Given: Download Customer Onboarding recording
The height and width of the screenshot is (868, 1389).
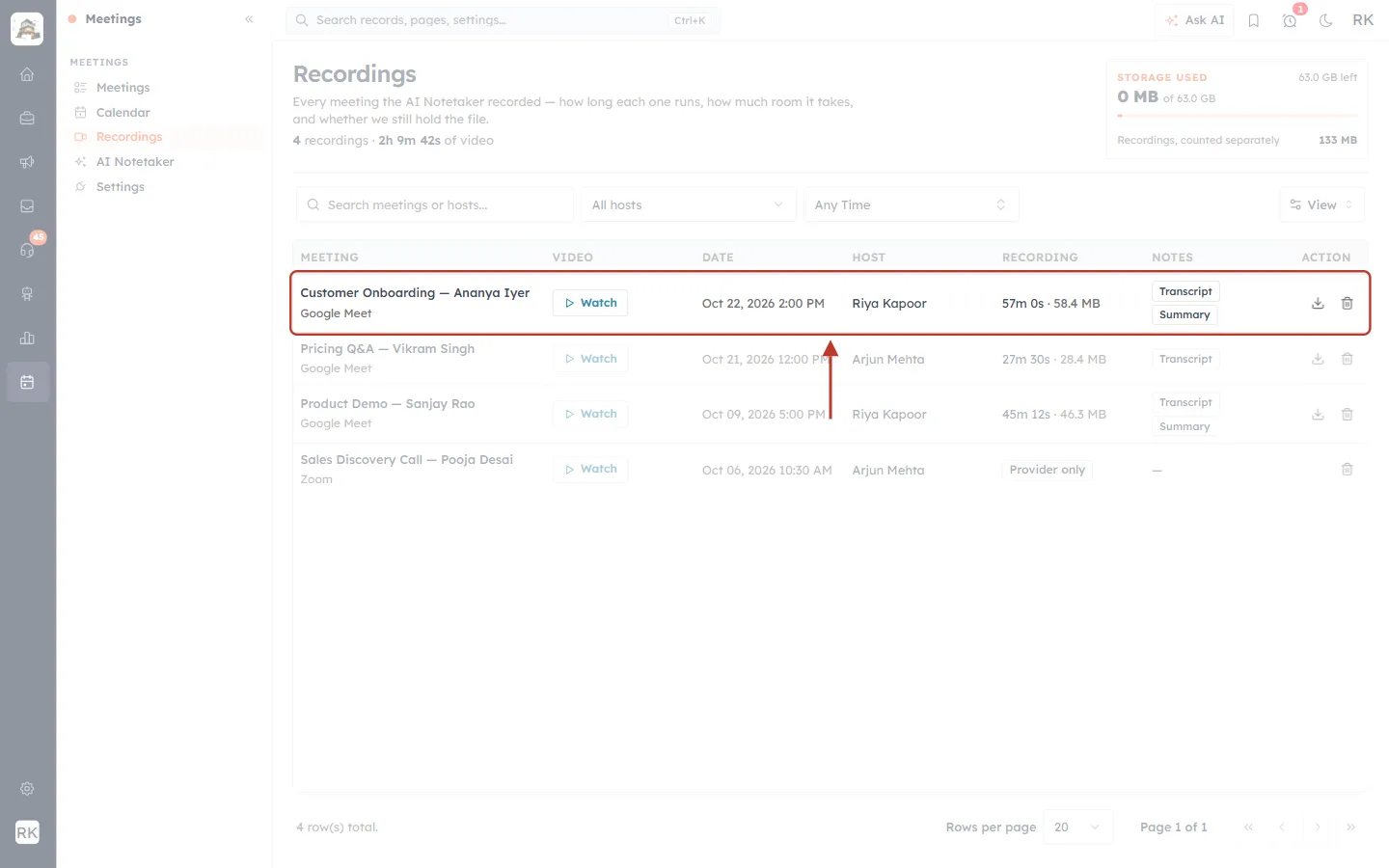Looking at the screenshot, I should point(1318,303).
